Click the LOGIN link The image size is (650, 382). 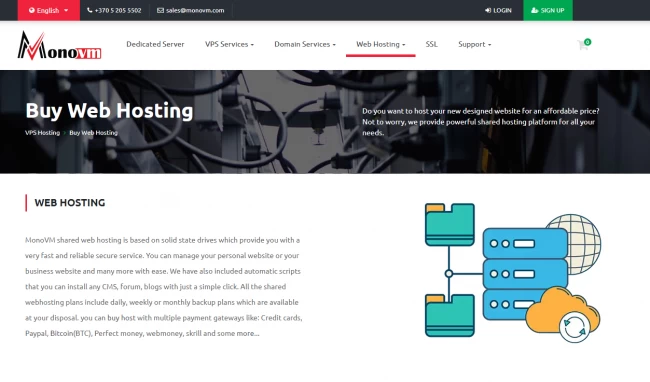[x=502, y=10]
